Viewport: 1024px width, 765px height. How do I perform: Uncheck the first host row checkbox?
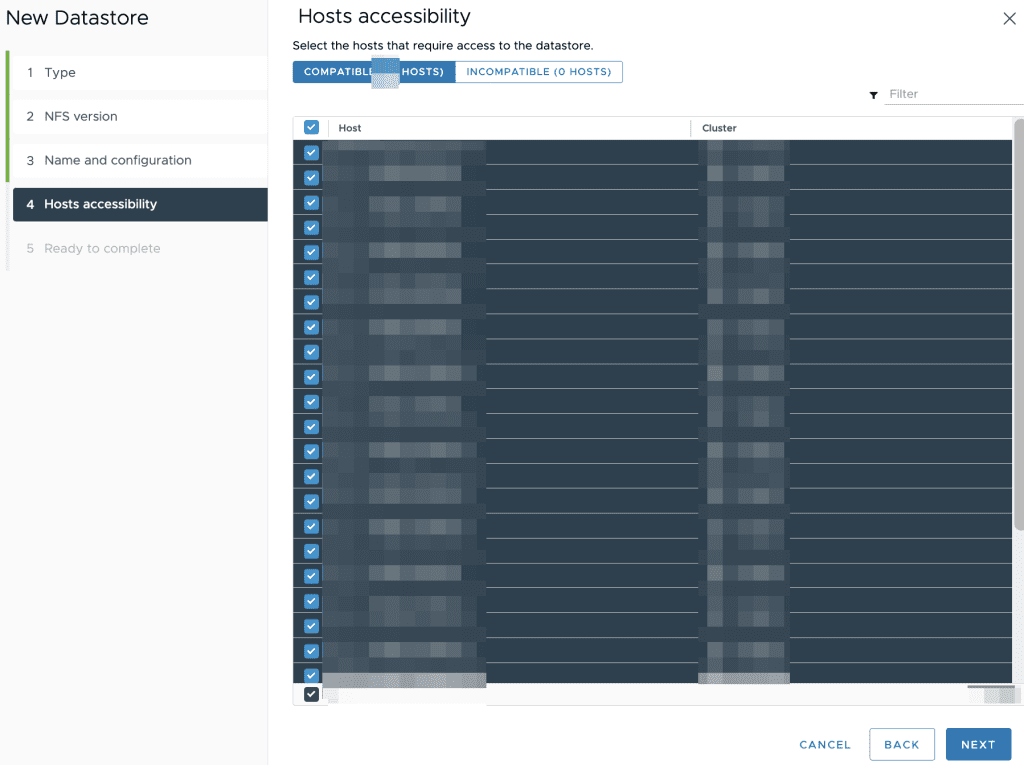[x=312, y=153]
